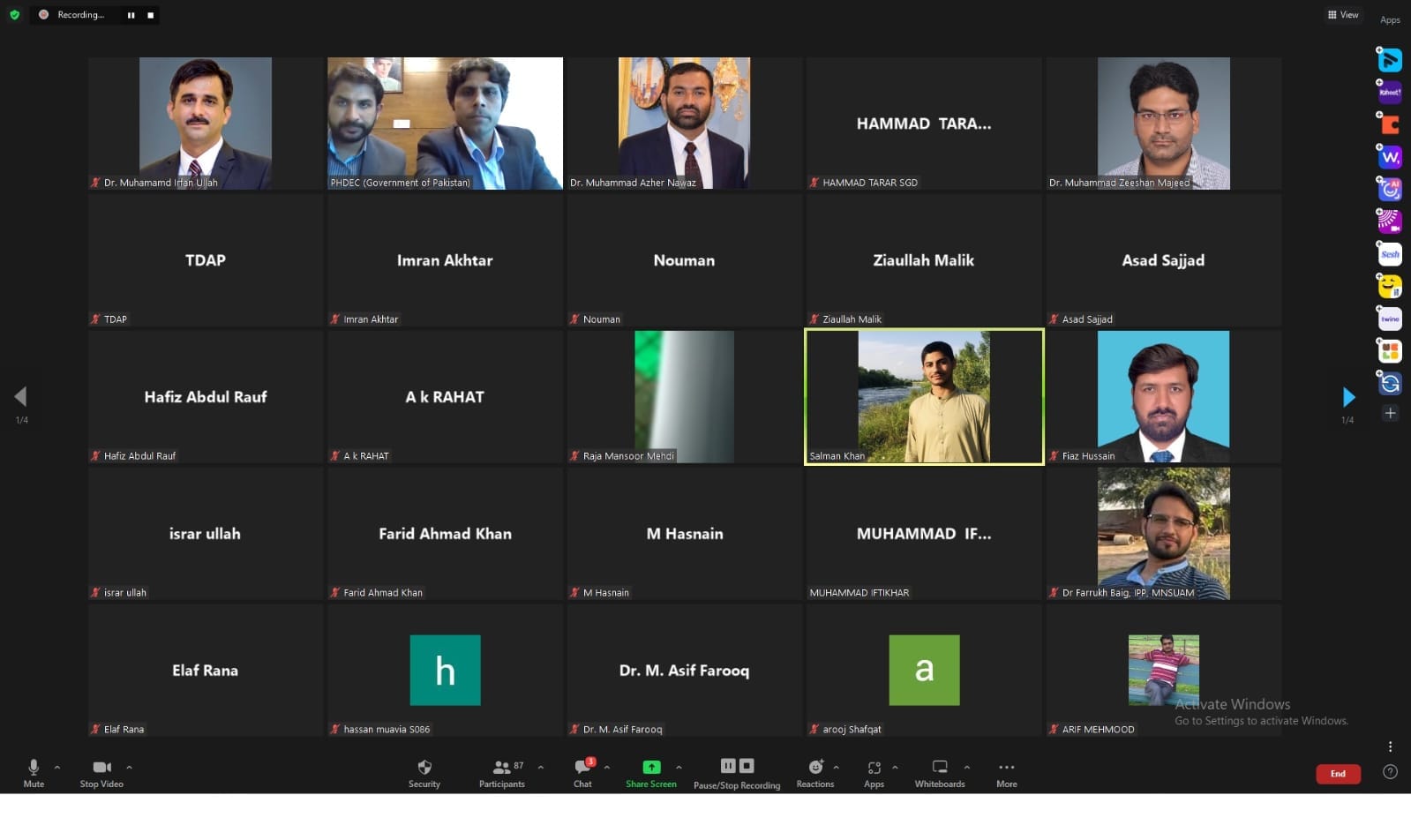Expand audio options arrow beside Mute

coord(57,767)
